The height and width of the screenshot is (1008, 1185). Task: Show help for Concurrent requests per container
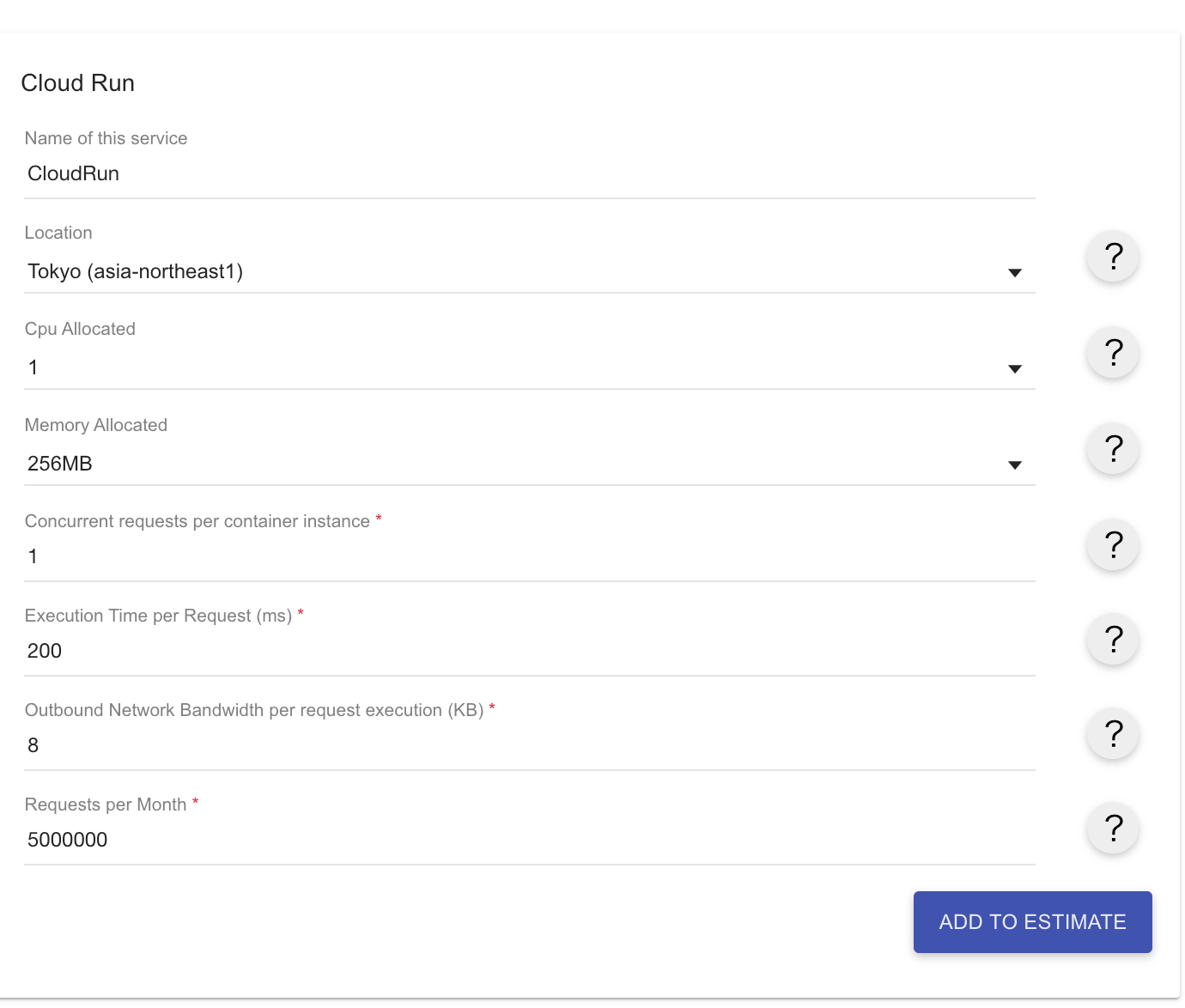[x=1113, y=545]
